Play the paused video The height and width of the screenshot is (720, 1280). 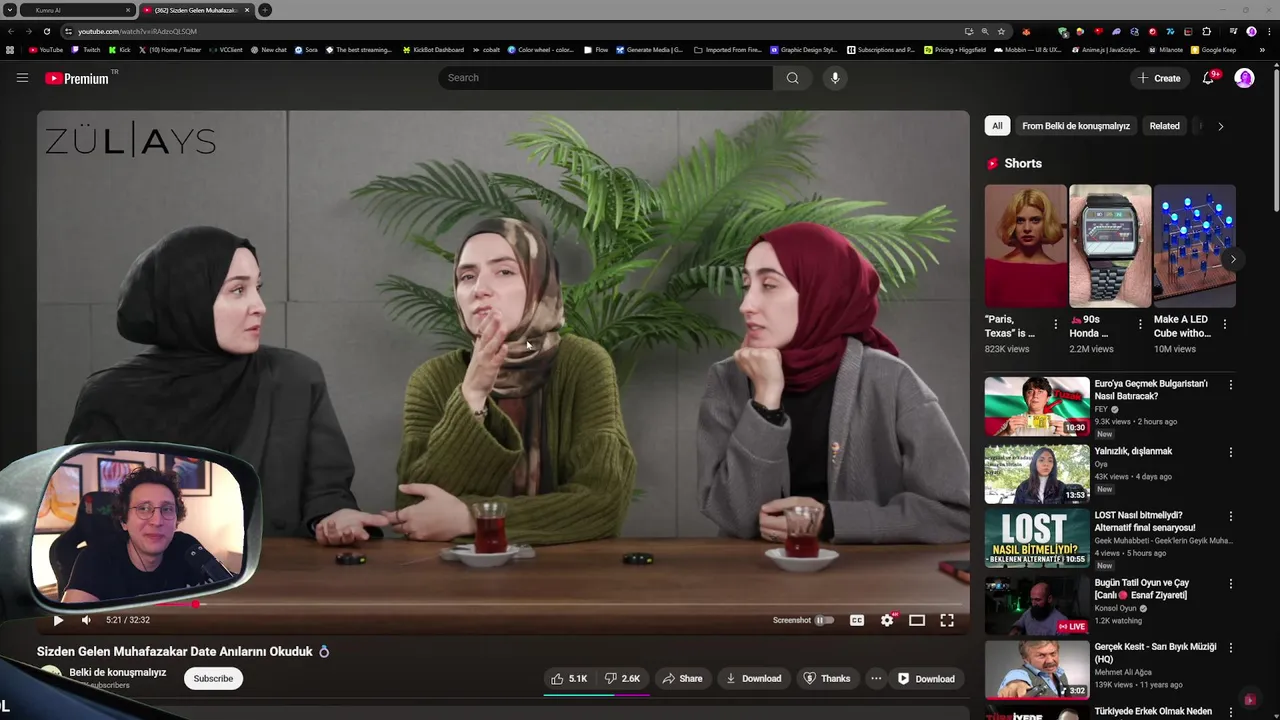58,620
